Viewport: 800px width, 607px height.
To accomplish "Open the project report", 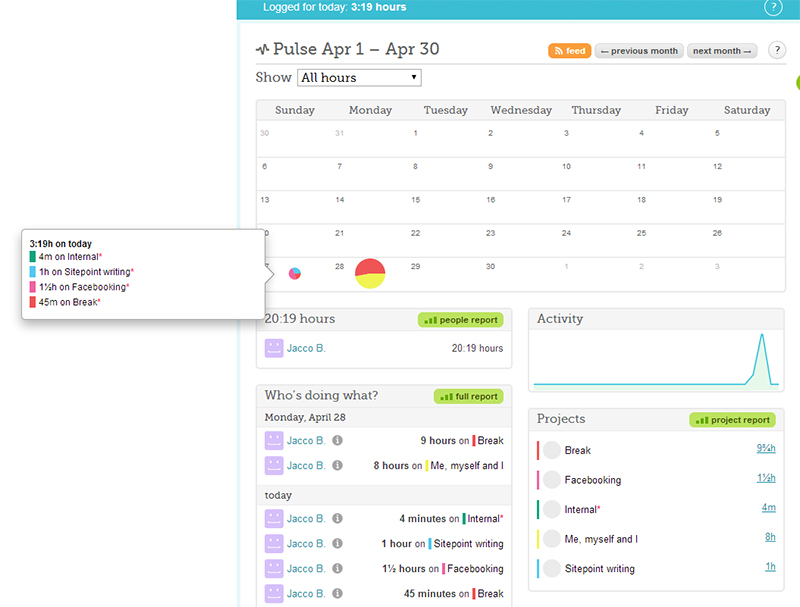I will coord(732,420).
